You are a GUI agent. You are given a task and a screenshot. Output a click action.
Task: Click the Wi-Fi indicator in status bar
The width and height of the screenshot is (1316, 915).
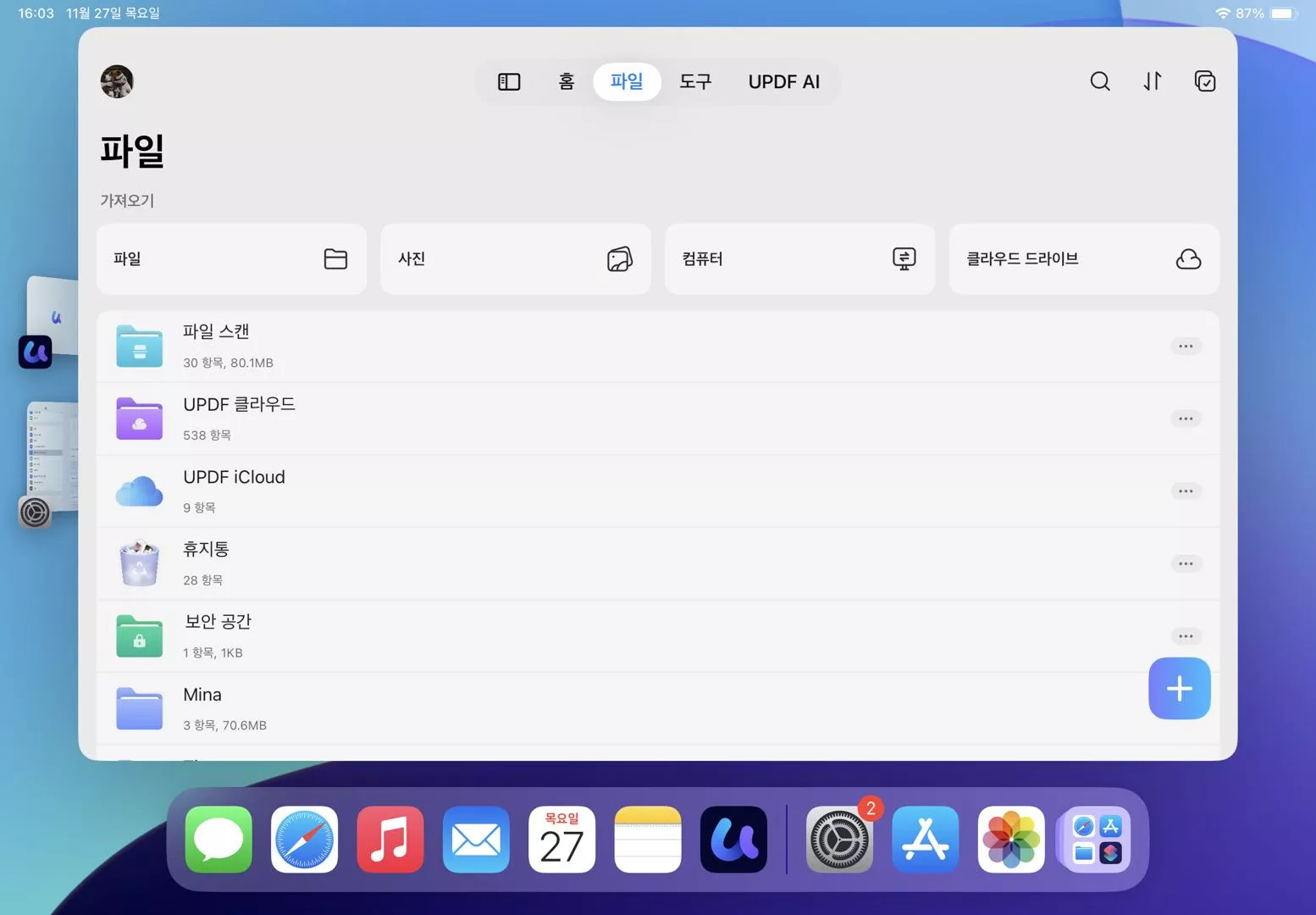(1223, 14)
